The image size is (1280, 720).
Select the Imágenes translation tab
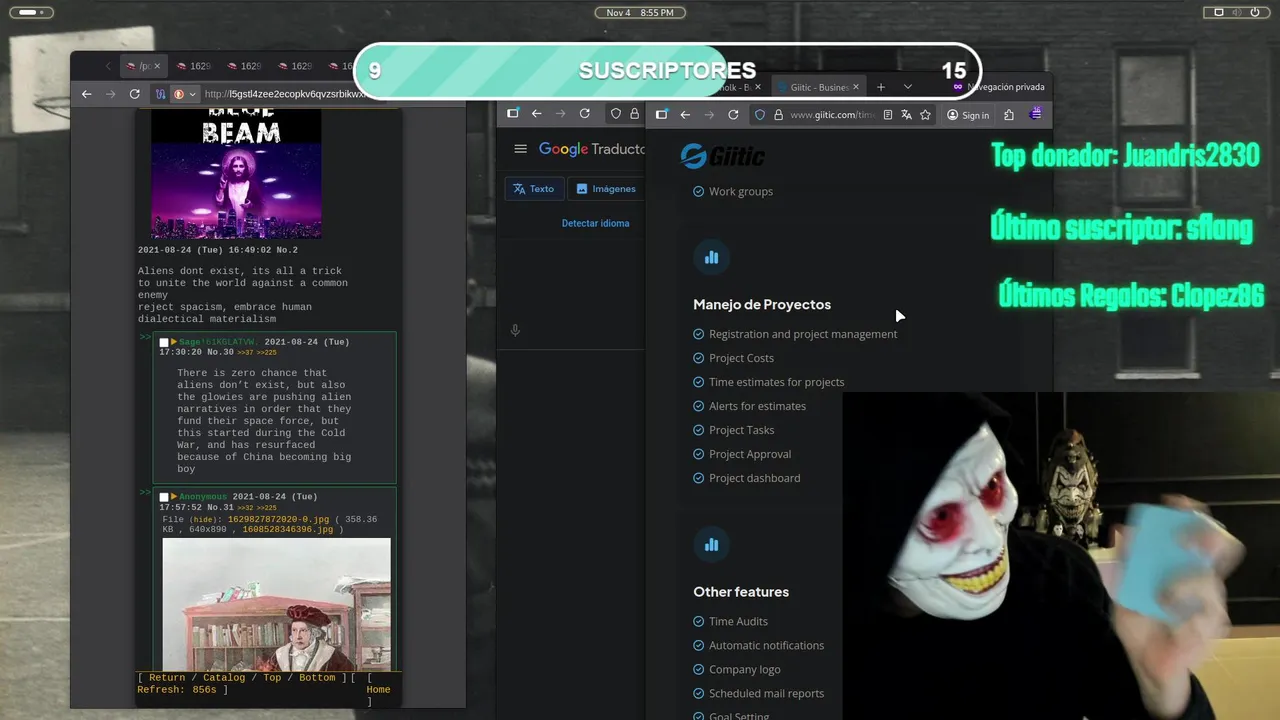(606, 188)
